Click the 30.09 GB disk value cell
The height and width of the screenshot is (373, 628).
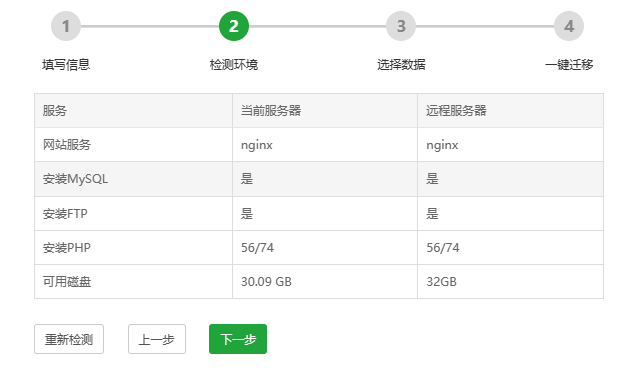[x=325, y=282]
